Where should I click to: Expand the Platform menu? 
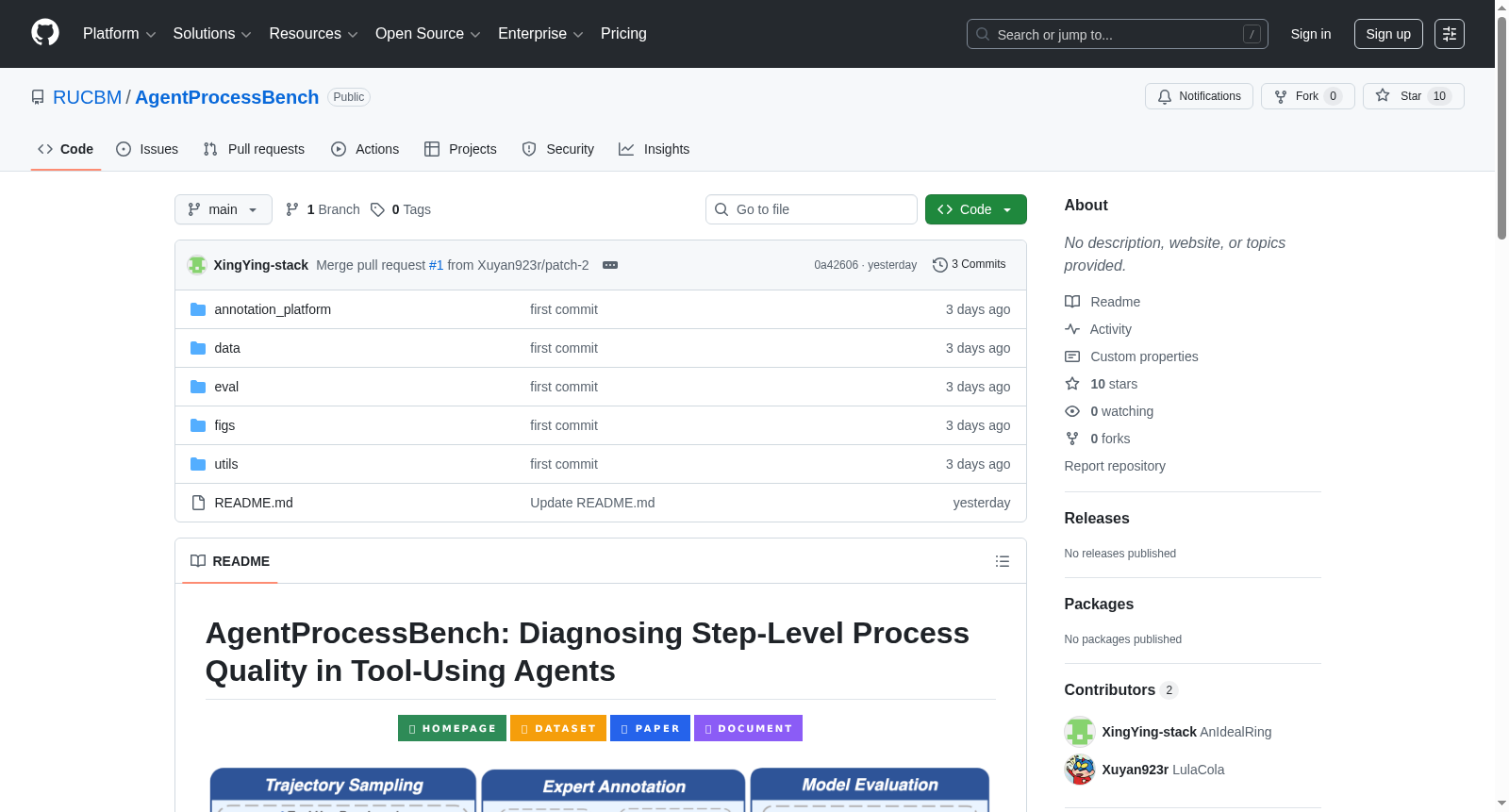(120, 34)
